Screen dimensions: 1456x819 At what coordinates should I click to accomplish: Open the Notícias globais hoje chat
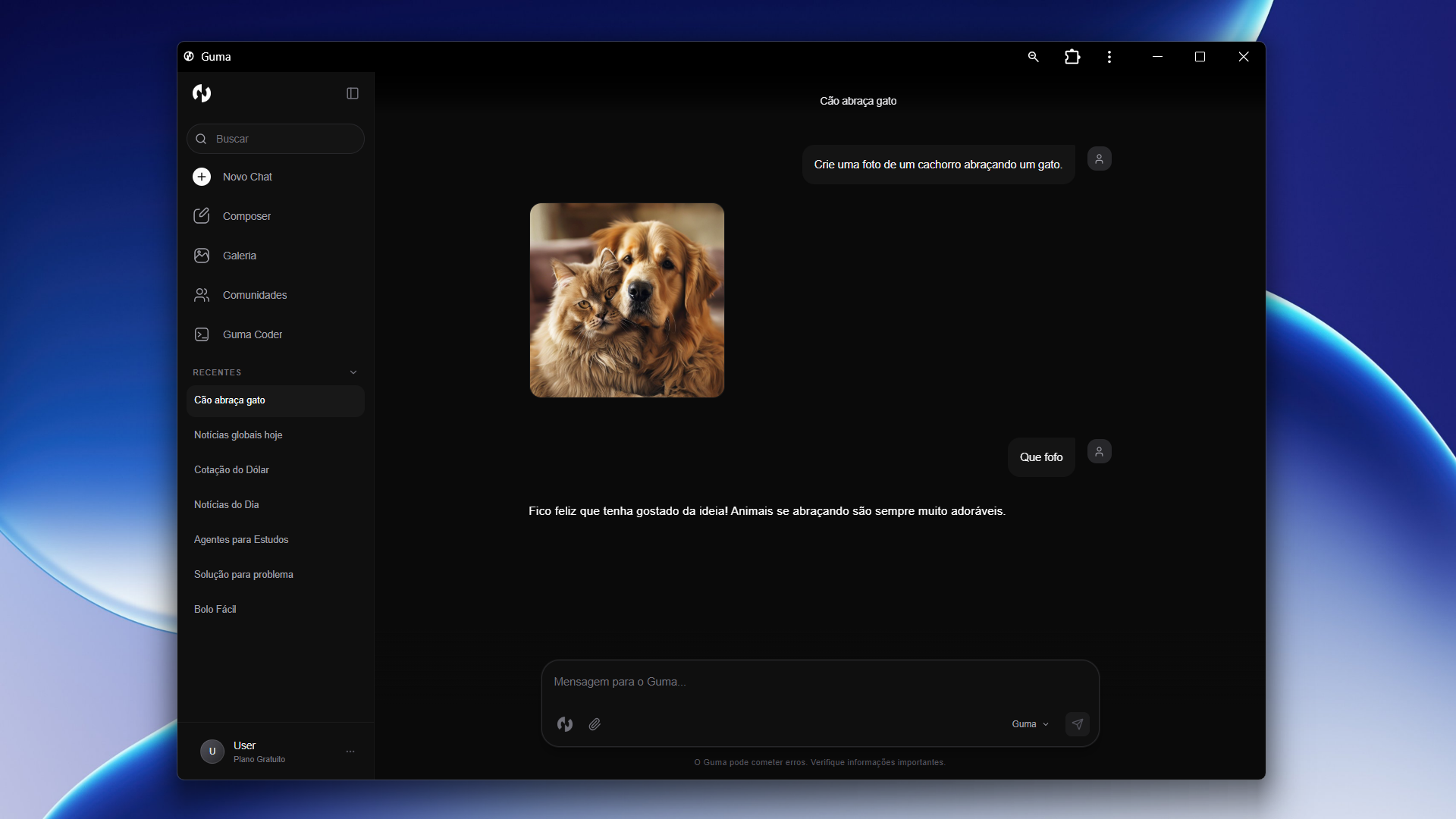(238, 435)
